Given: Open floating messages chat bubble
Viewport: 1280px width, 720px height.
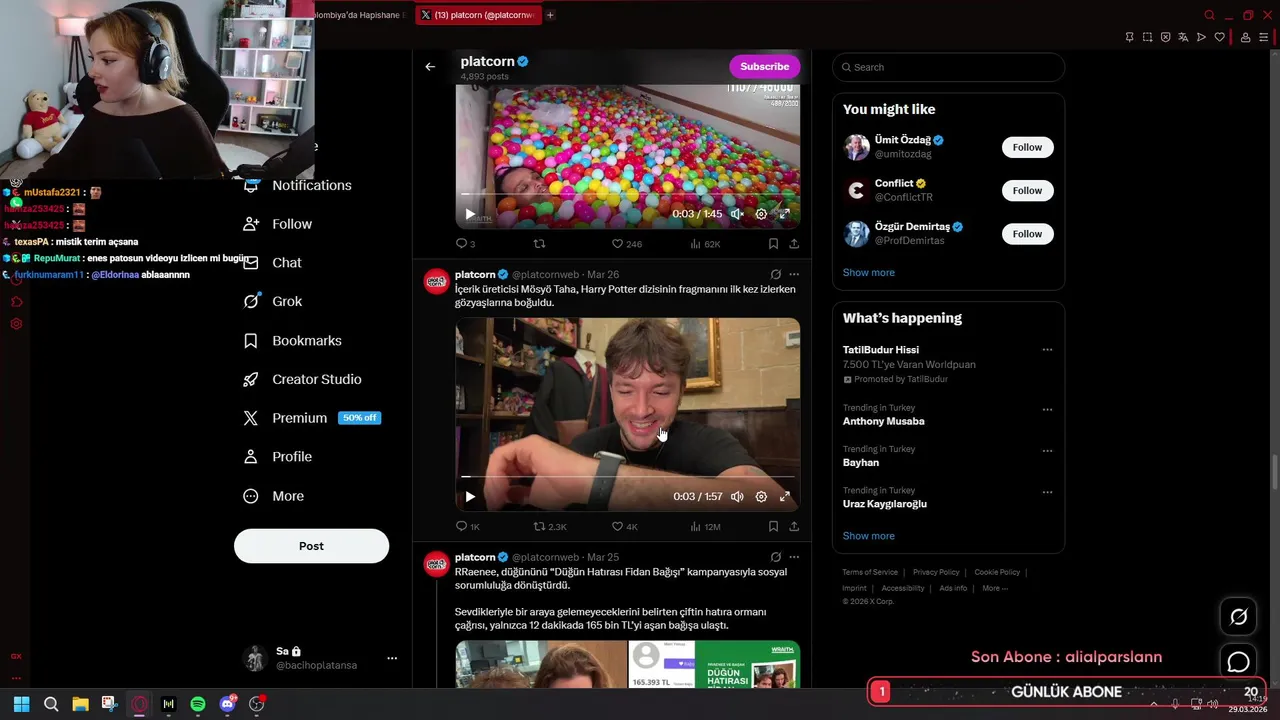Looking at the screenshot, I should tap(1238, 662).
